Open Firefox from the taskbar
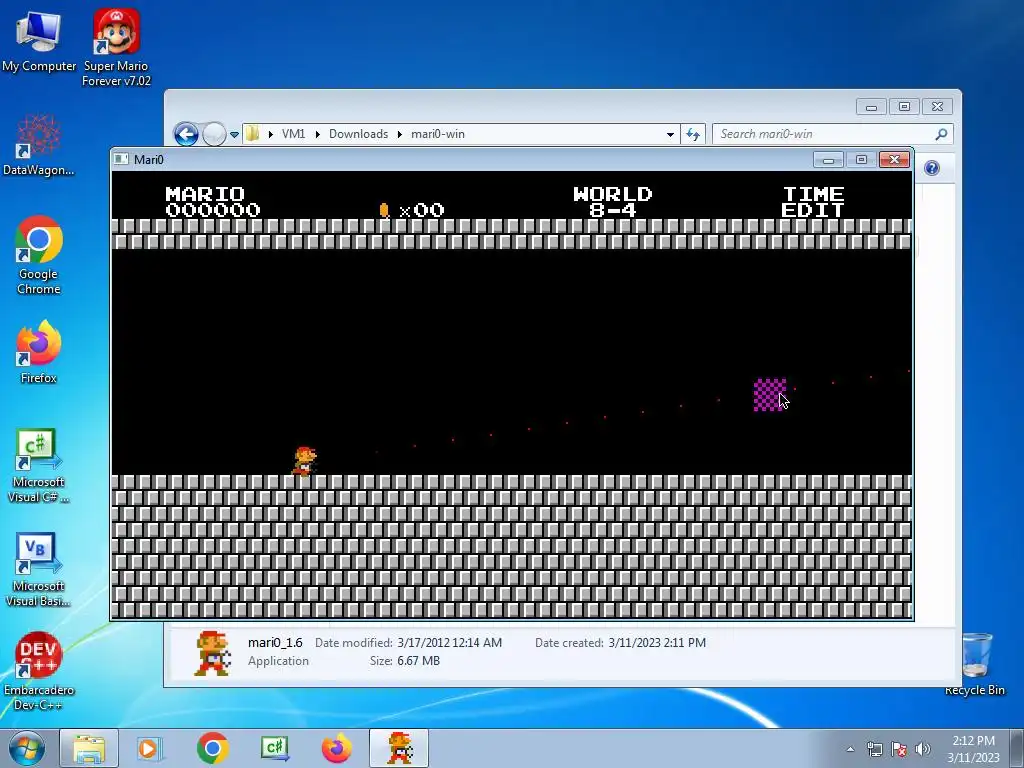The image size is (1024, 768). click(x=337, y=748)
